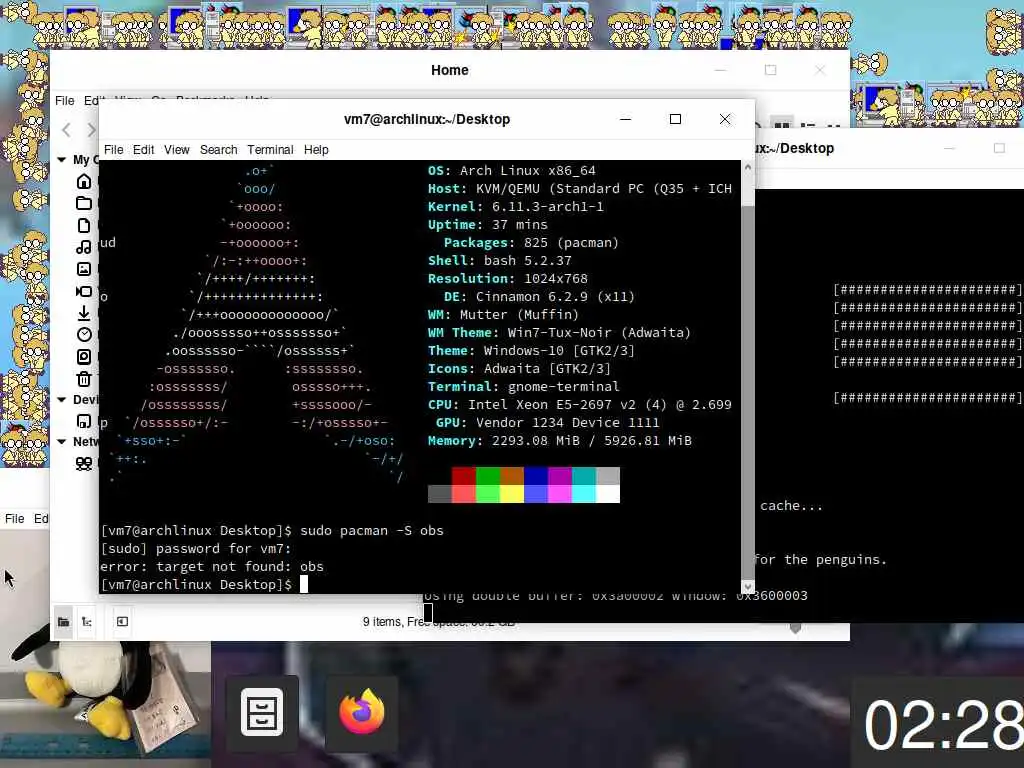Show tree view in Home status bar
The height and width of the screenshot is (768, 1024).
point(87,622)
